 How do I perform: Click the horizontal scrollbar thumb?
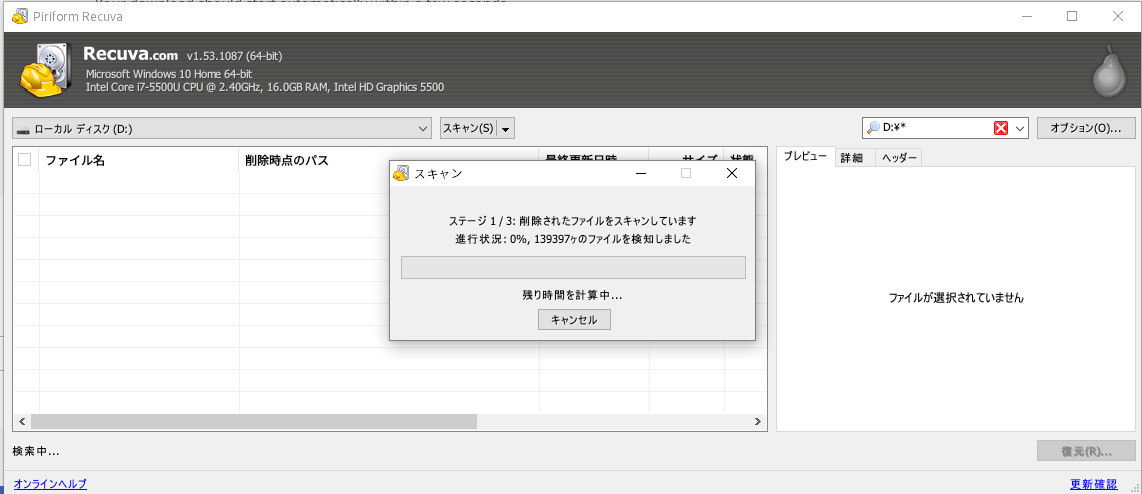[253, 421]
